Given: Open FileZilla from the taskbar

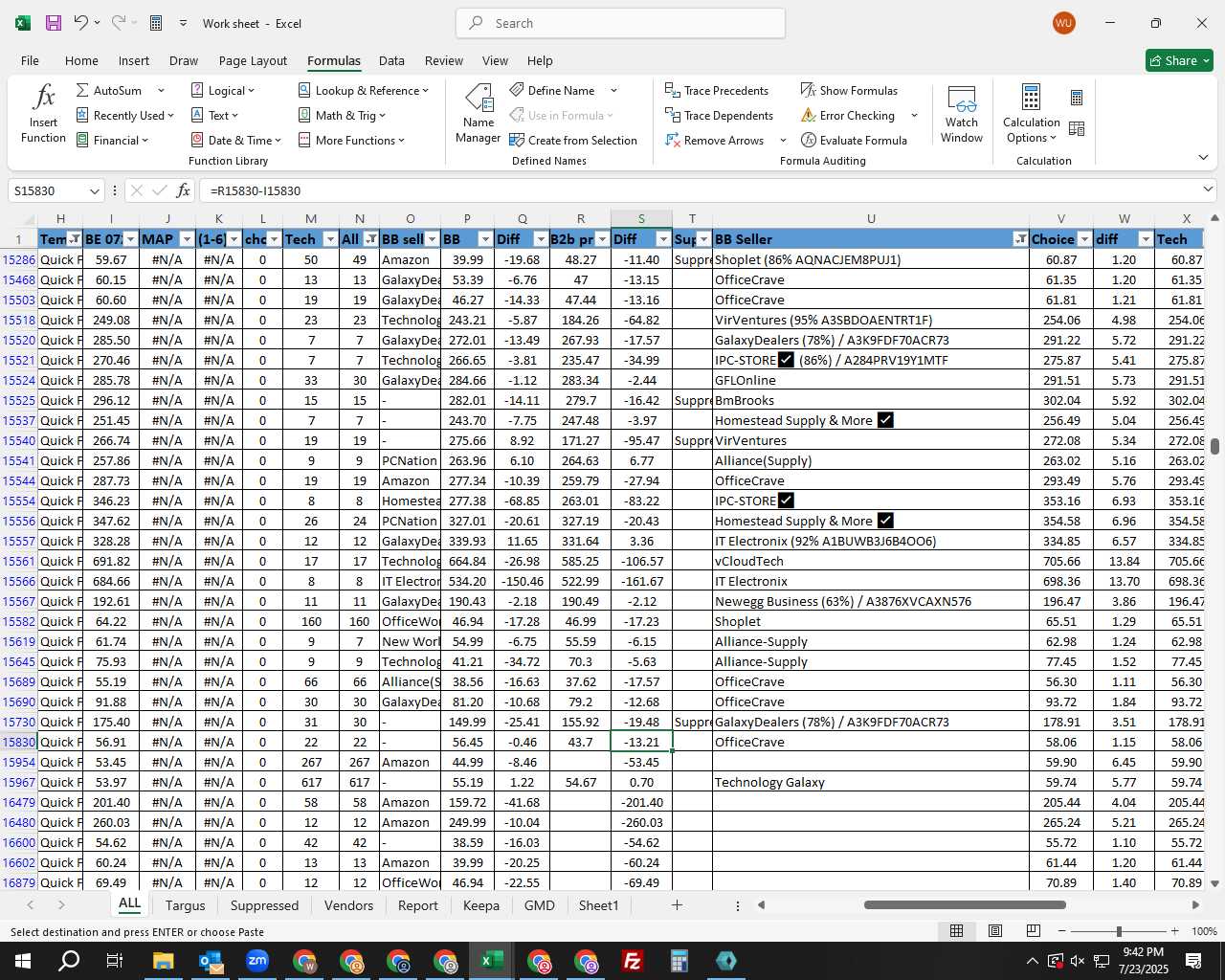Looking at the screenshot, I should 633,961.
